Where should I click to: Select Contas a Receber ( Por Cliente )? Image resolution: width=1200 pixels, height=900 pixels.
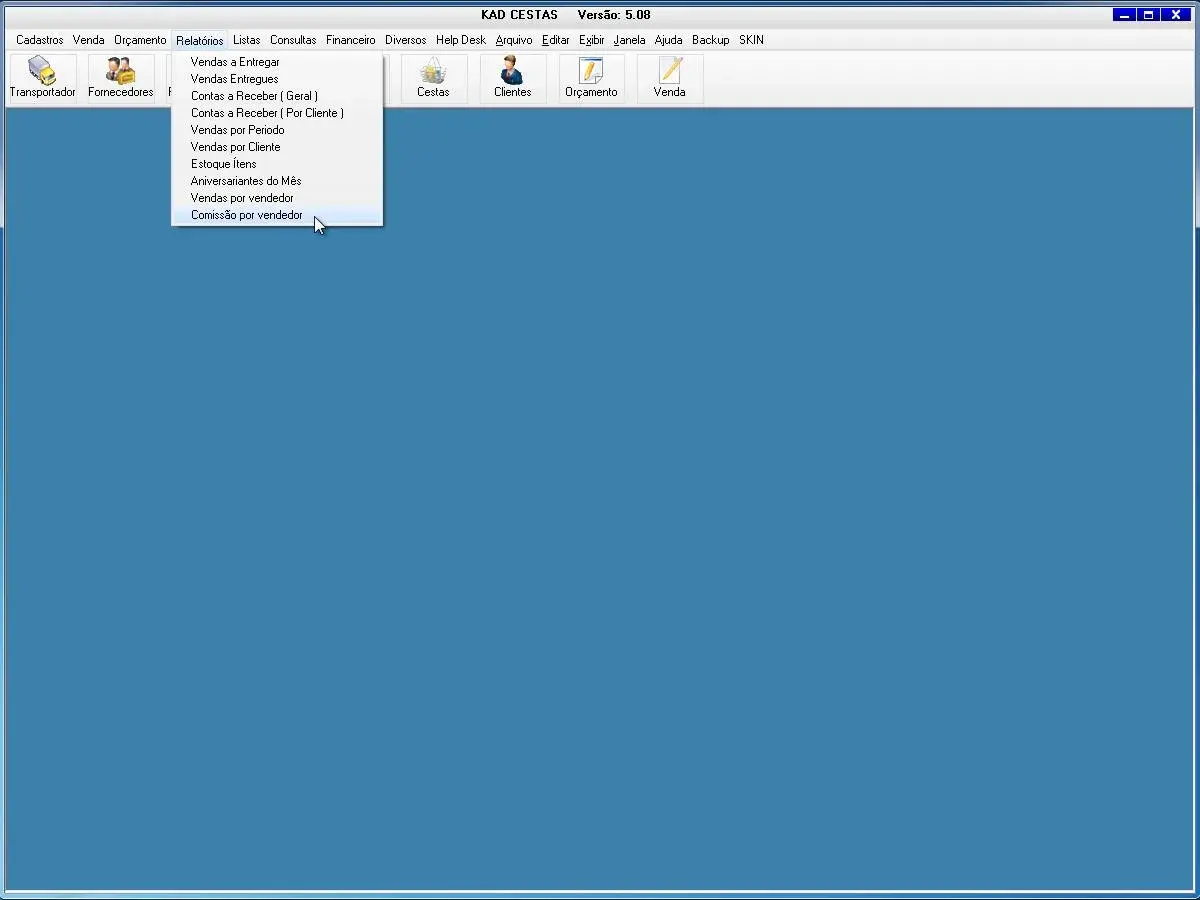click(x=267, y=113)
